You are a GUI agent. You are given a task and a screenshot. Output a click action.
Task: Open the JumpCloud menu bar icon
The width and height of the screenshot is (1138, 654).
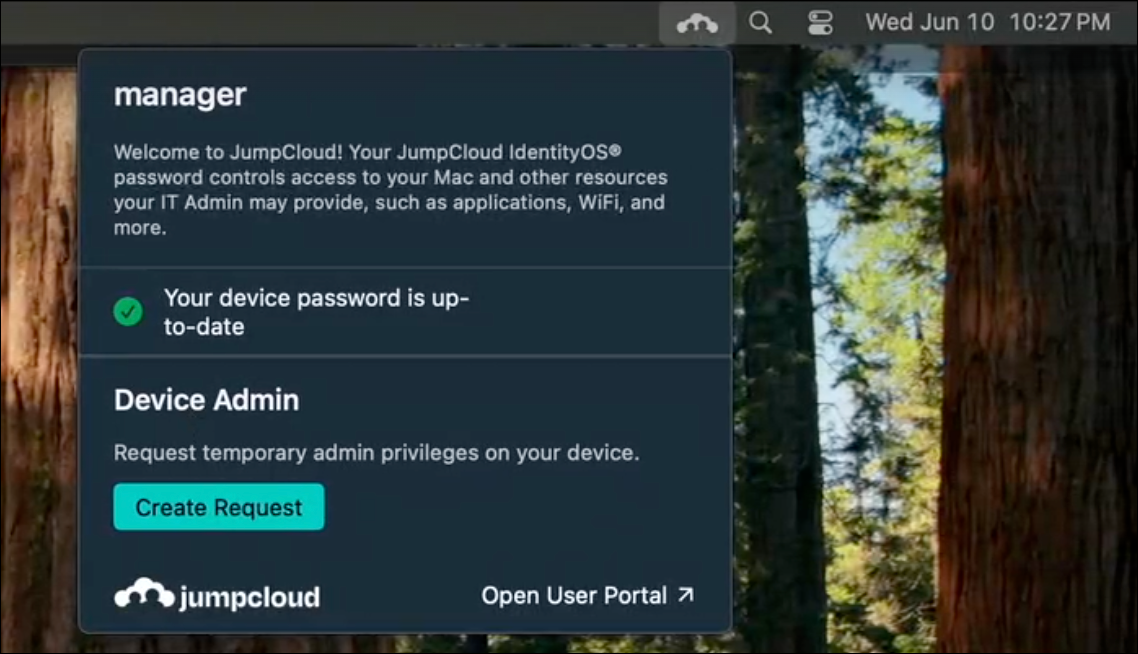(697, 23)
